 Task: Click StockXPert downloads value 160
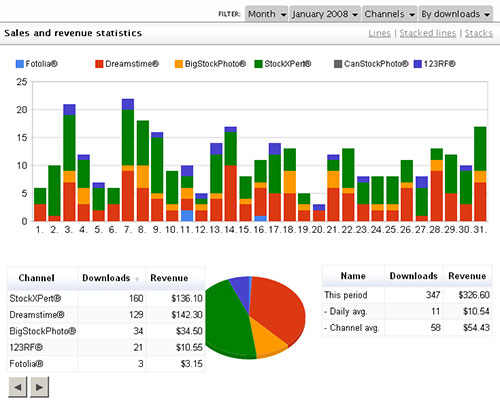pyautogui.click(x=136, y=298)
